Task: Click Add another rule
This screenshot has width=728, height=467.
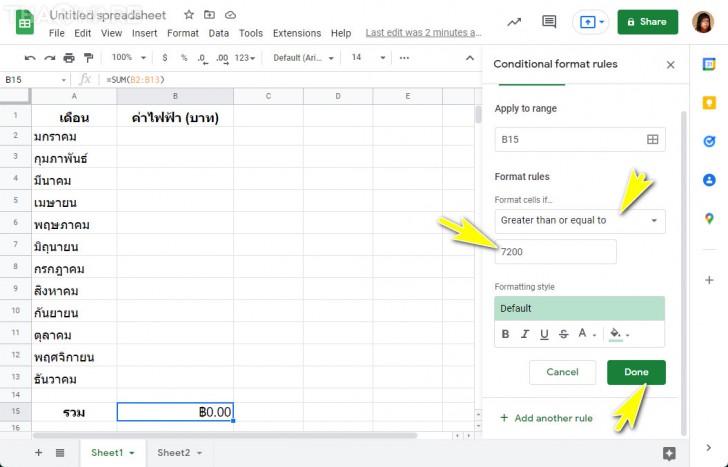Action: pyautogui.click(x=546, y=418)
